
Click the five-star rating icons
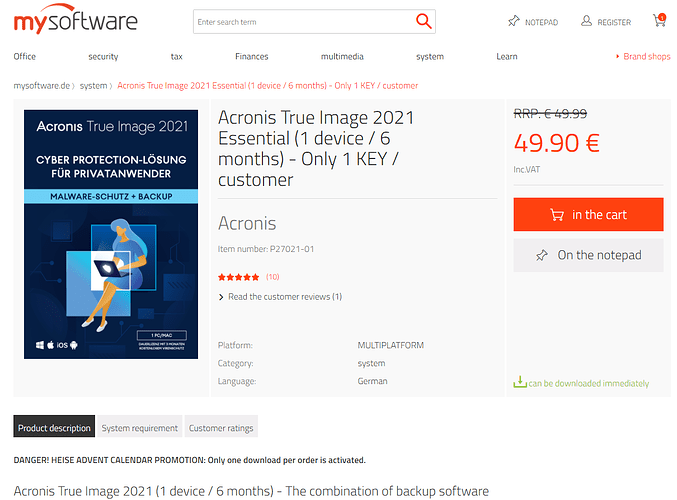[238, 277]
